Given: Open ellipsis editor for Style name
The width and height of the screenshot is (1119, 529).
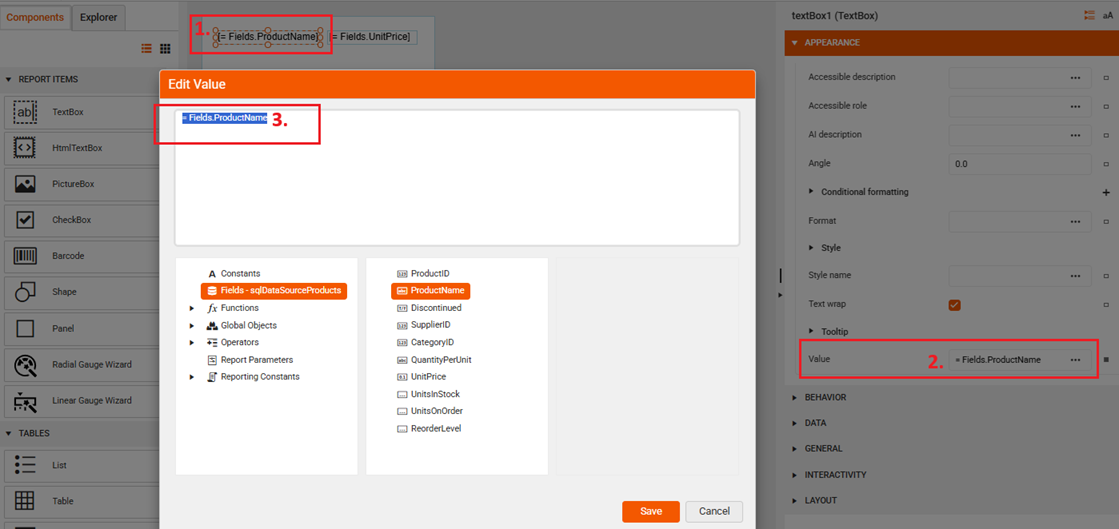Looking at the screenshot, I should tap(1075, 276).
